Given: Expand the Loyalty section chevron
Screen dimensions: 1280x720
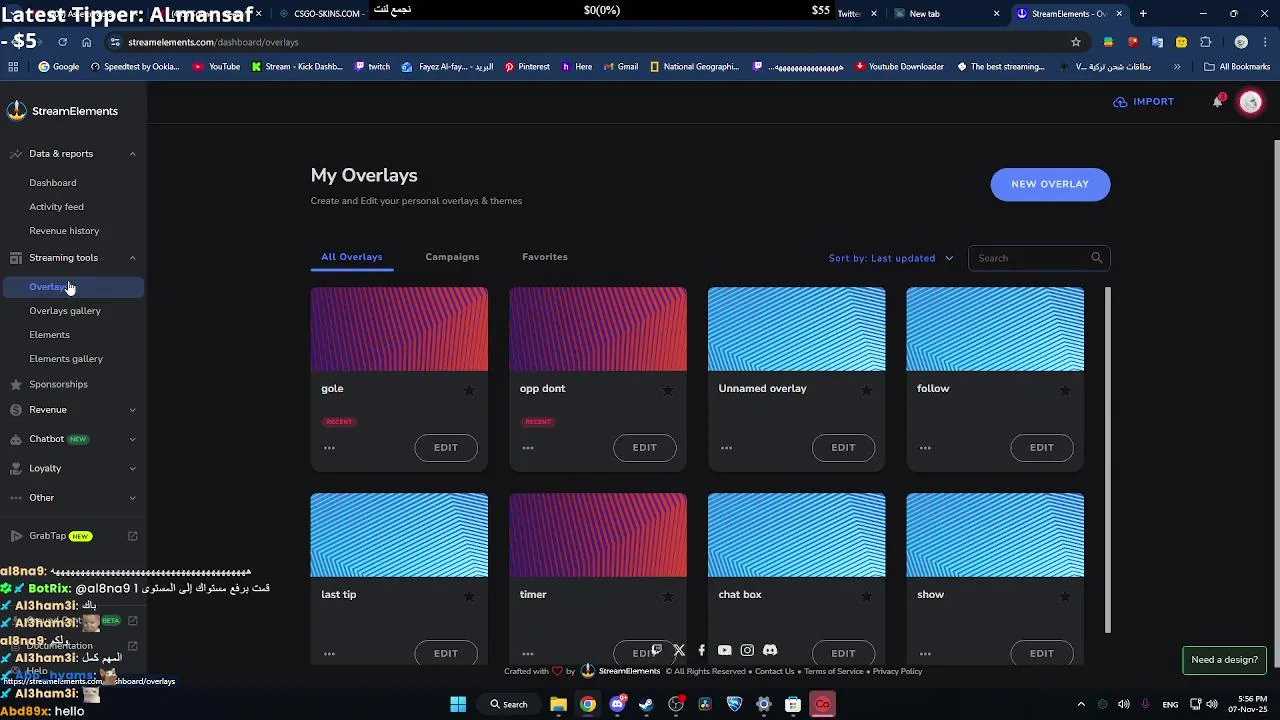Looking at the screenshot, I should pyautogui.click(x=132, y=468).
